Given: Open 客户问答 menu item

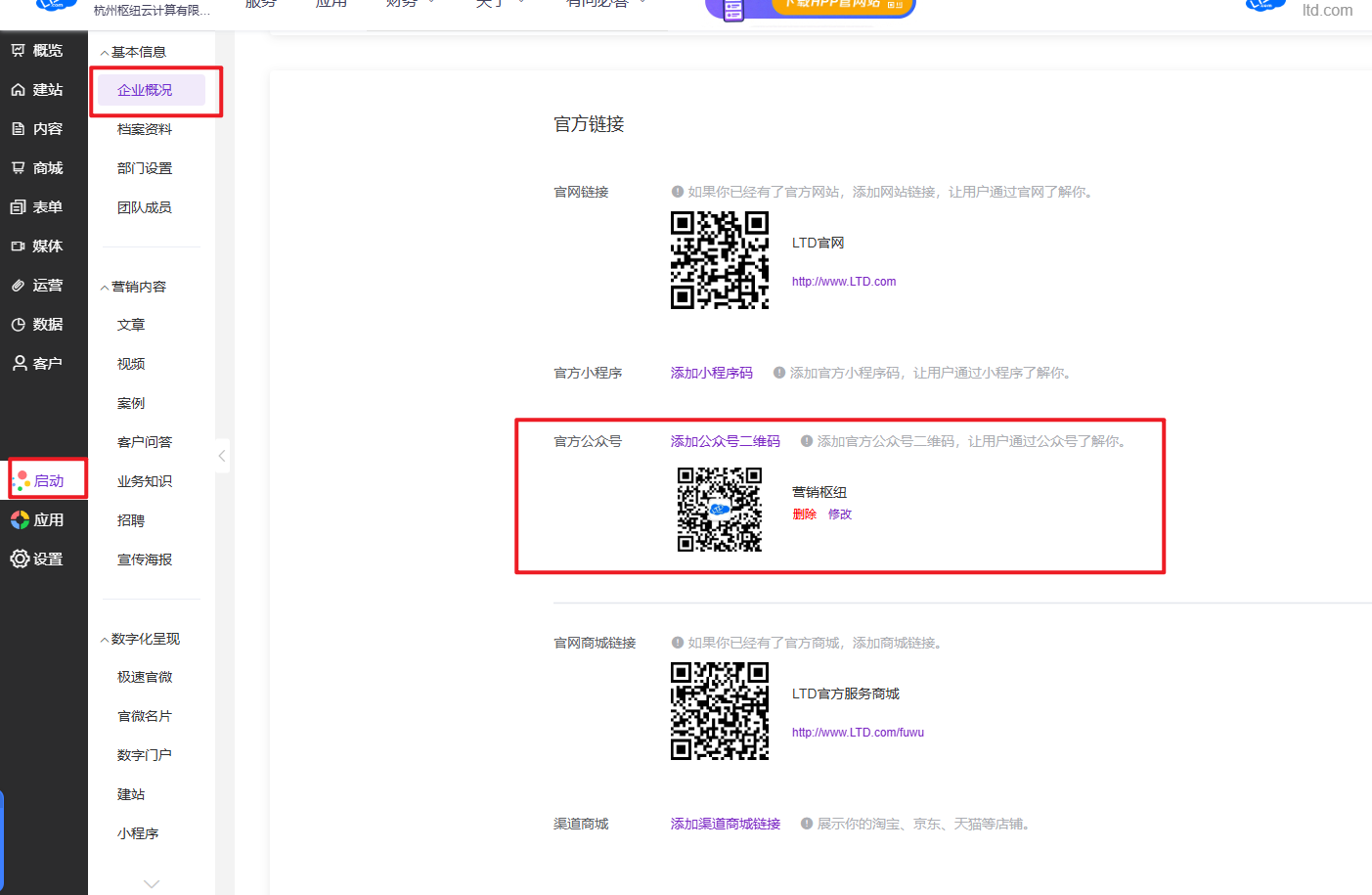Looking at the screenshot, I should coord(145,442).
